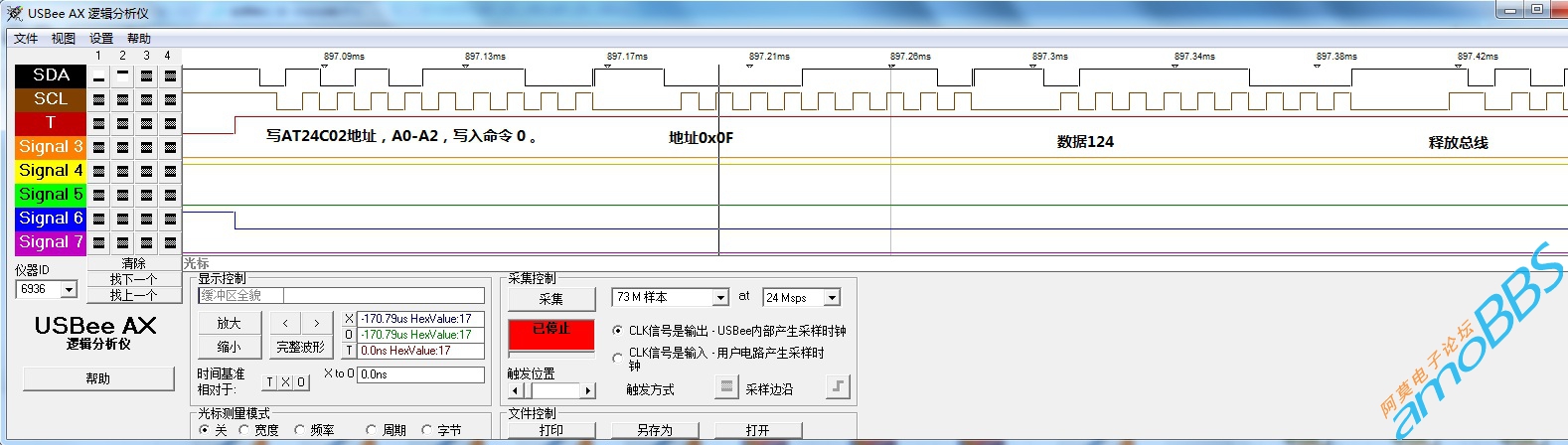The width and height of the screenshot is (1568, 445).
Task: Click the trigger mode pattern icon
Action: [727, 386]
